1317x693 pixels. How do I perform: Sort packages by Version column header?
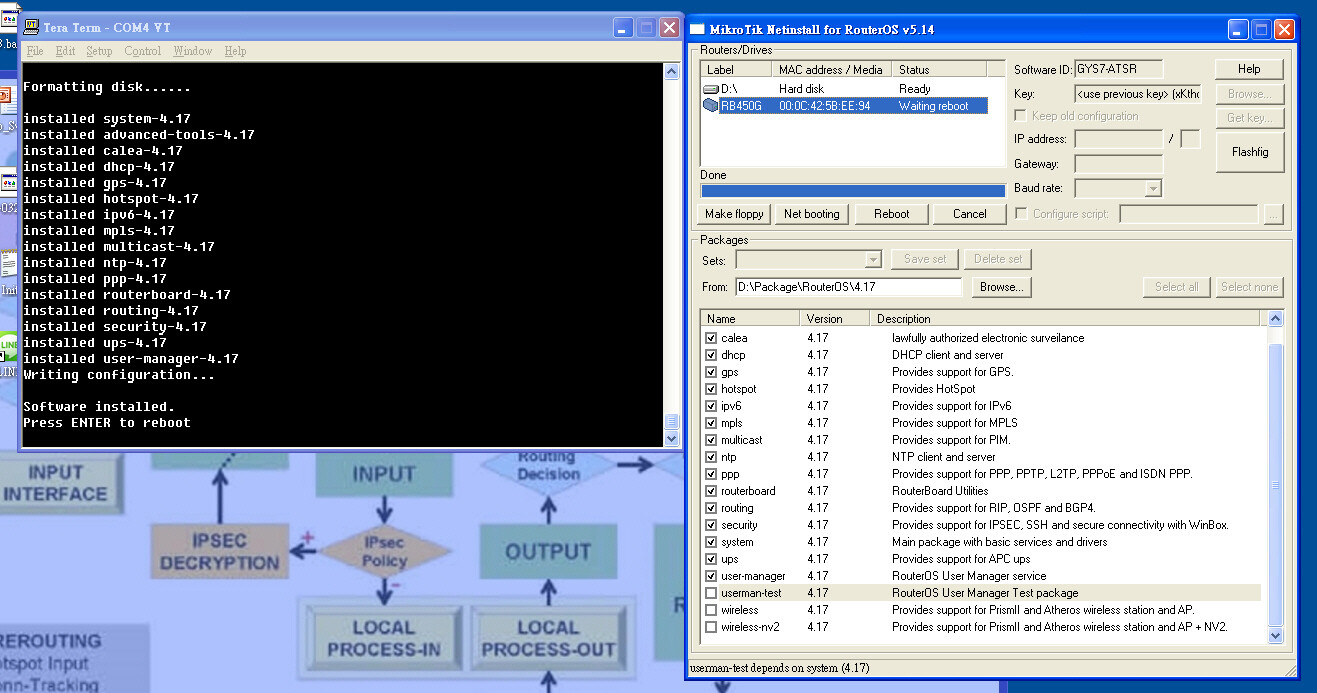835,319
